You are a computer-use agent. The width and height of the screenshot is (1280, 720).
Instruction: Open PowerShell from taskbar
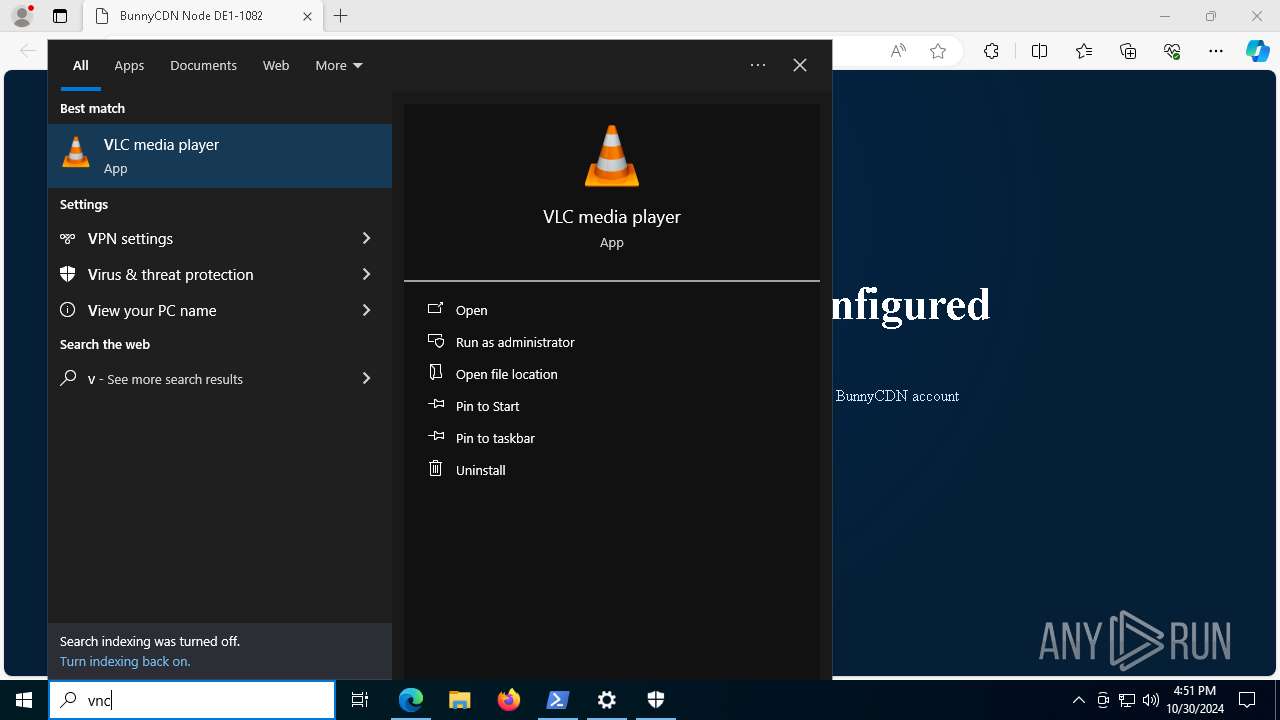click(x=558, y=700)
